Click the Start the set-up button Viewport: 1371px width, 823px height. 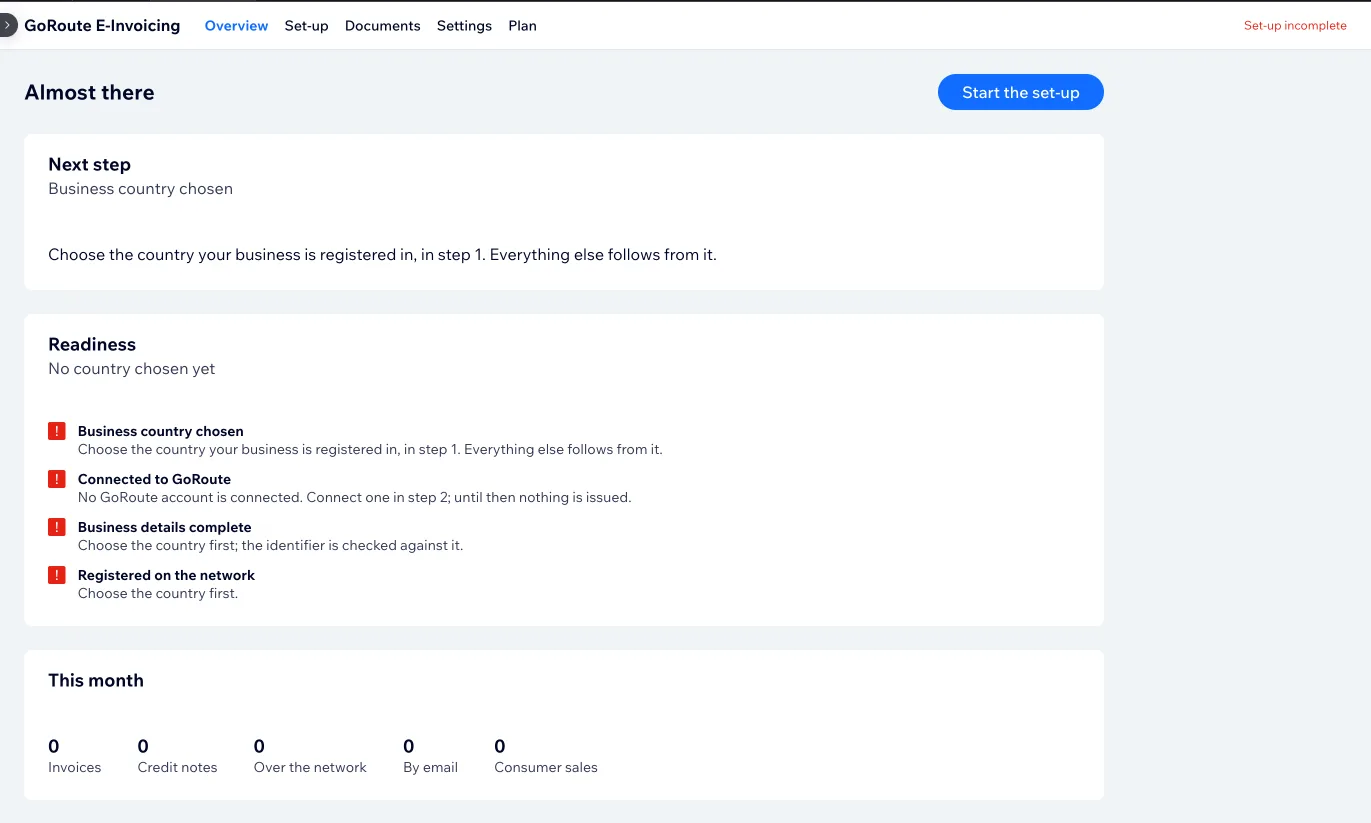click(1021, 92)
